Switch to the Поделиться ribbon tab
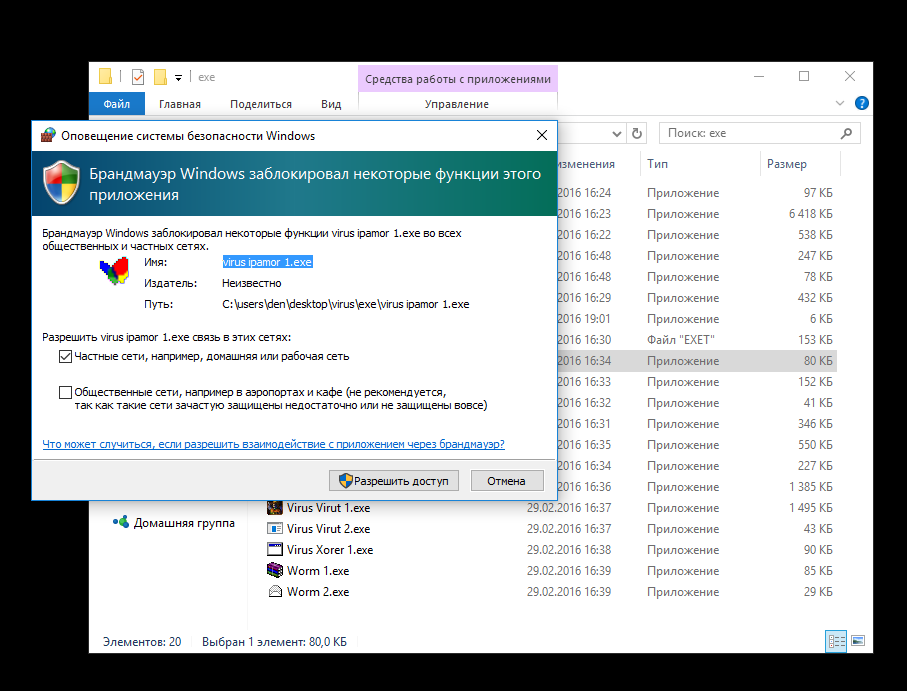 click(260, 104)
